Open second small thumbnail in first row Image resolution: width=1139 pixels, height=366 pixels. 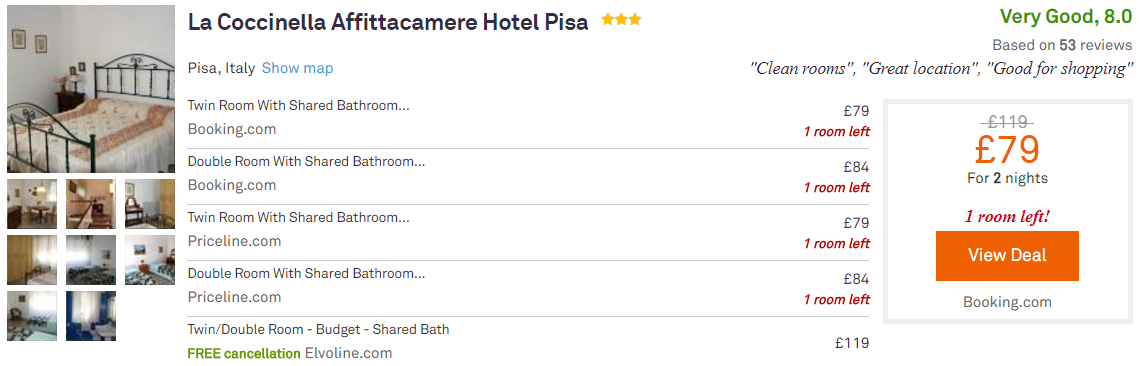click(91, 204)
